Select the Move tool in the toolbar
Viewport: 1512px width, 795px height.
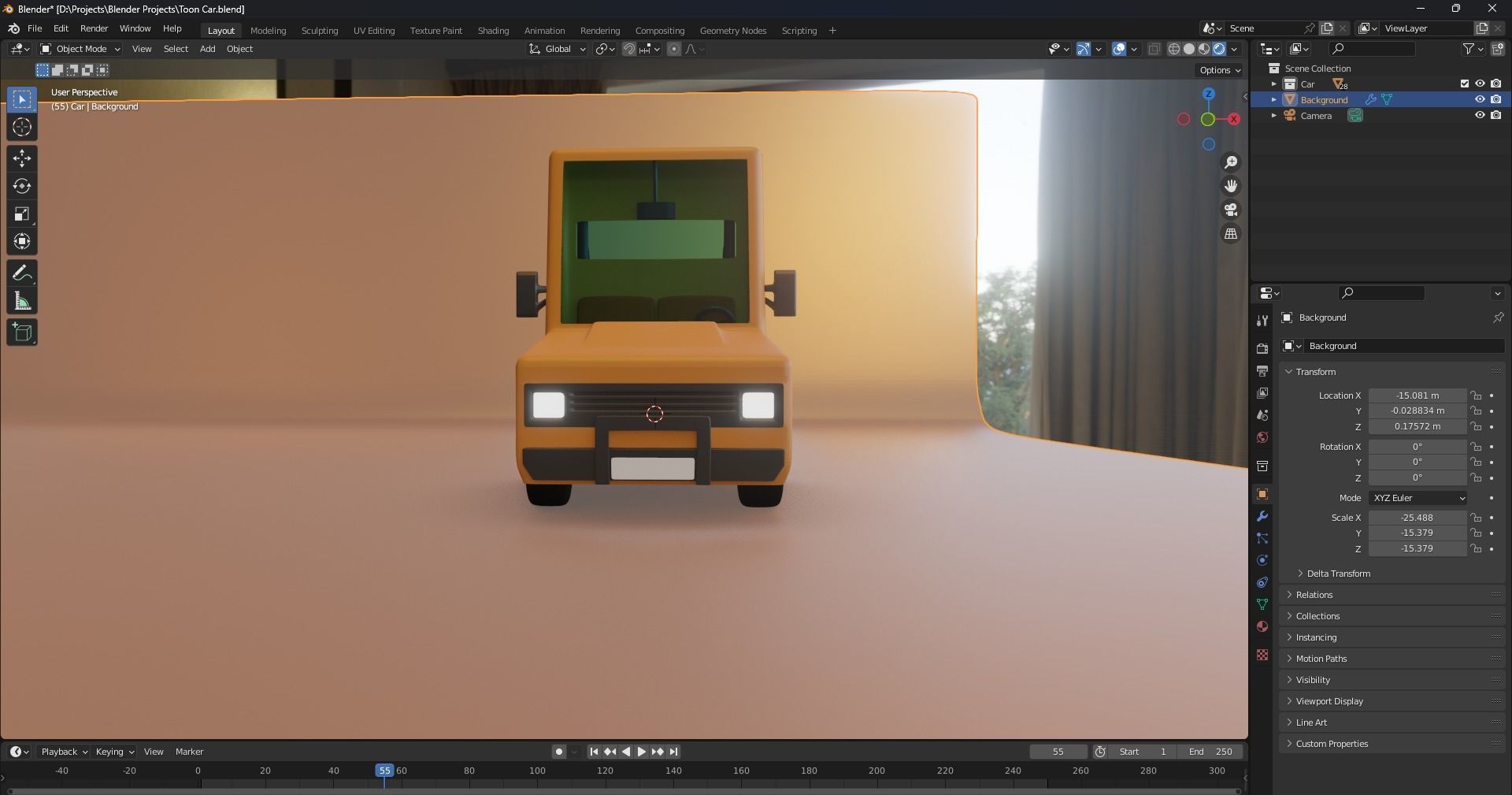pos(21,158)
